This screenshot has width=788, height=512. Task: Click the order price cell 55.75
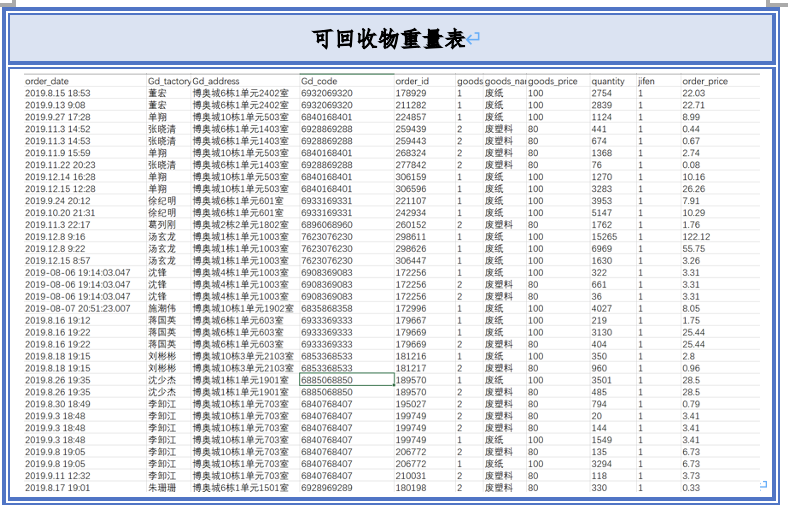click(x=694, y=249)
